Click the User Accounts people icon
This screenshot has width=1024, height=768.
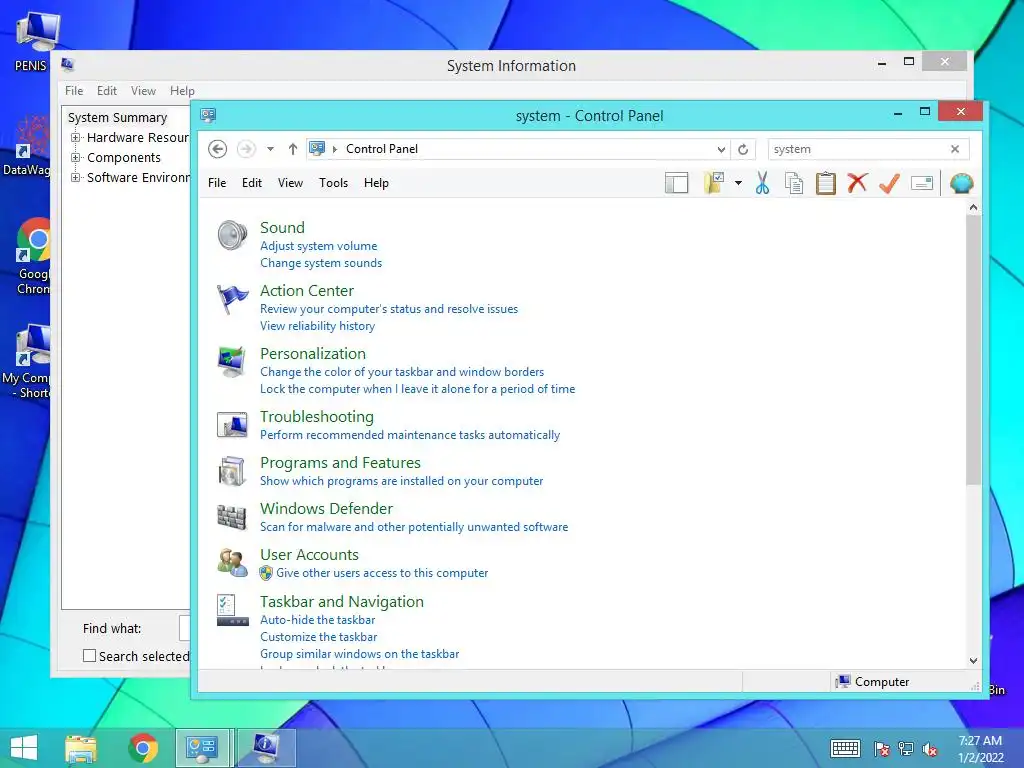[232, 562]
